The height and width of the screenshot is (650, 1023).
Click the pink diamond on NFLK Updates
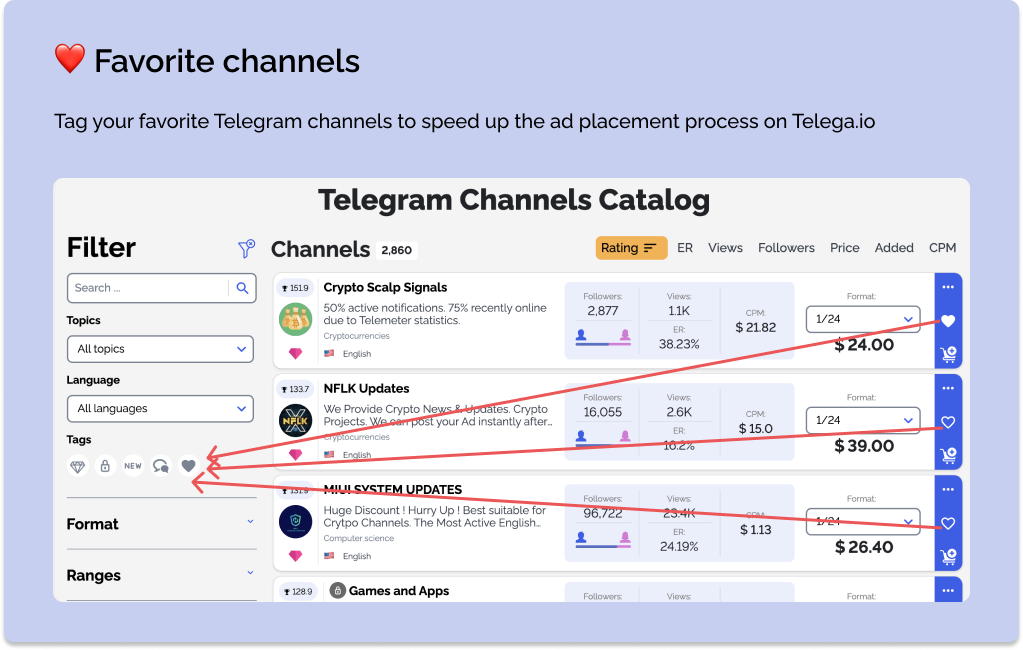(x=296, y=454)
